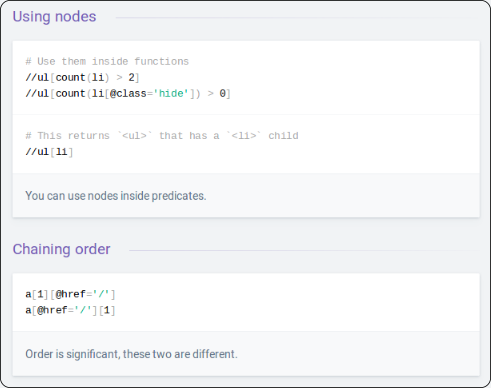Screen dimensions: 491x388
Task: Click the text 'You can use nodes inside predicates.'
Action: pyautogui.click(x=116, y=196)
